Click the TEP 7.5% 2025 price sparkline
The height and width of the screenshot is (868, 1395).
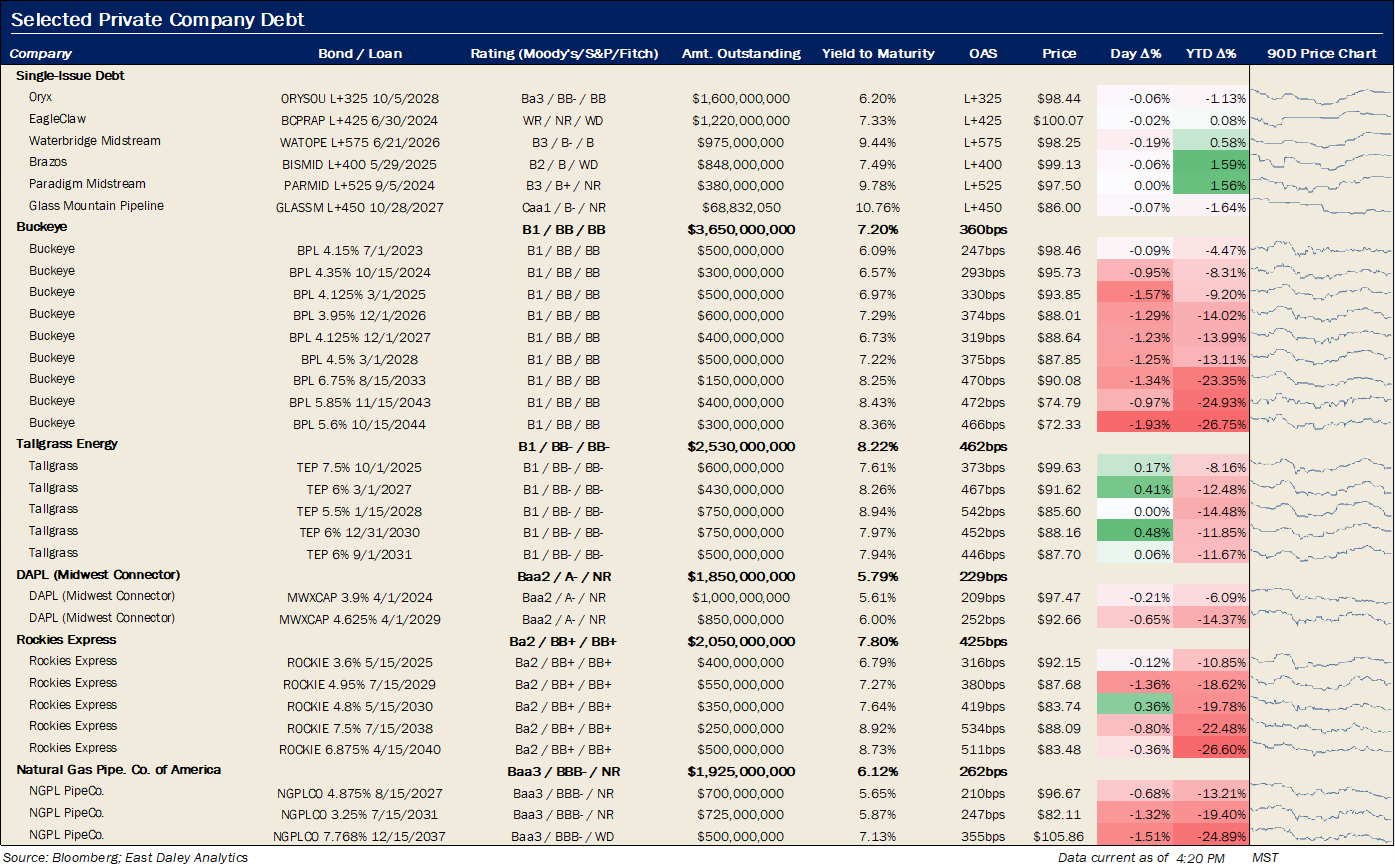(1322, 466)
